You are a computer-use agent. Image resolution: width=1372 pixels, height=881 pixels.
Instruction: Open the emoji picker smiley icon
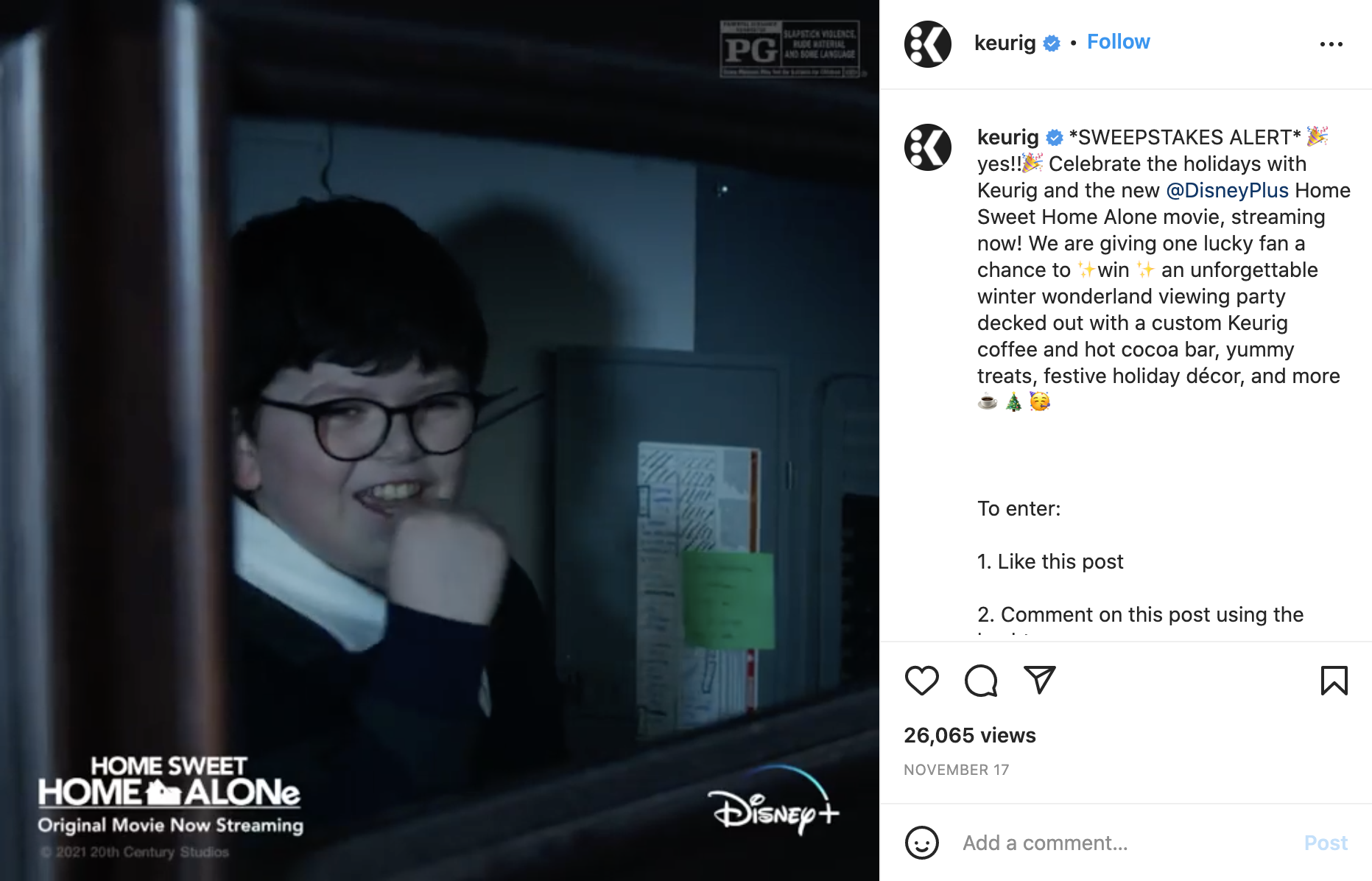coord(921,843)
